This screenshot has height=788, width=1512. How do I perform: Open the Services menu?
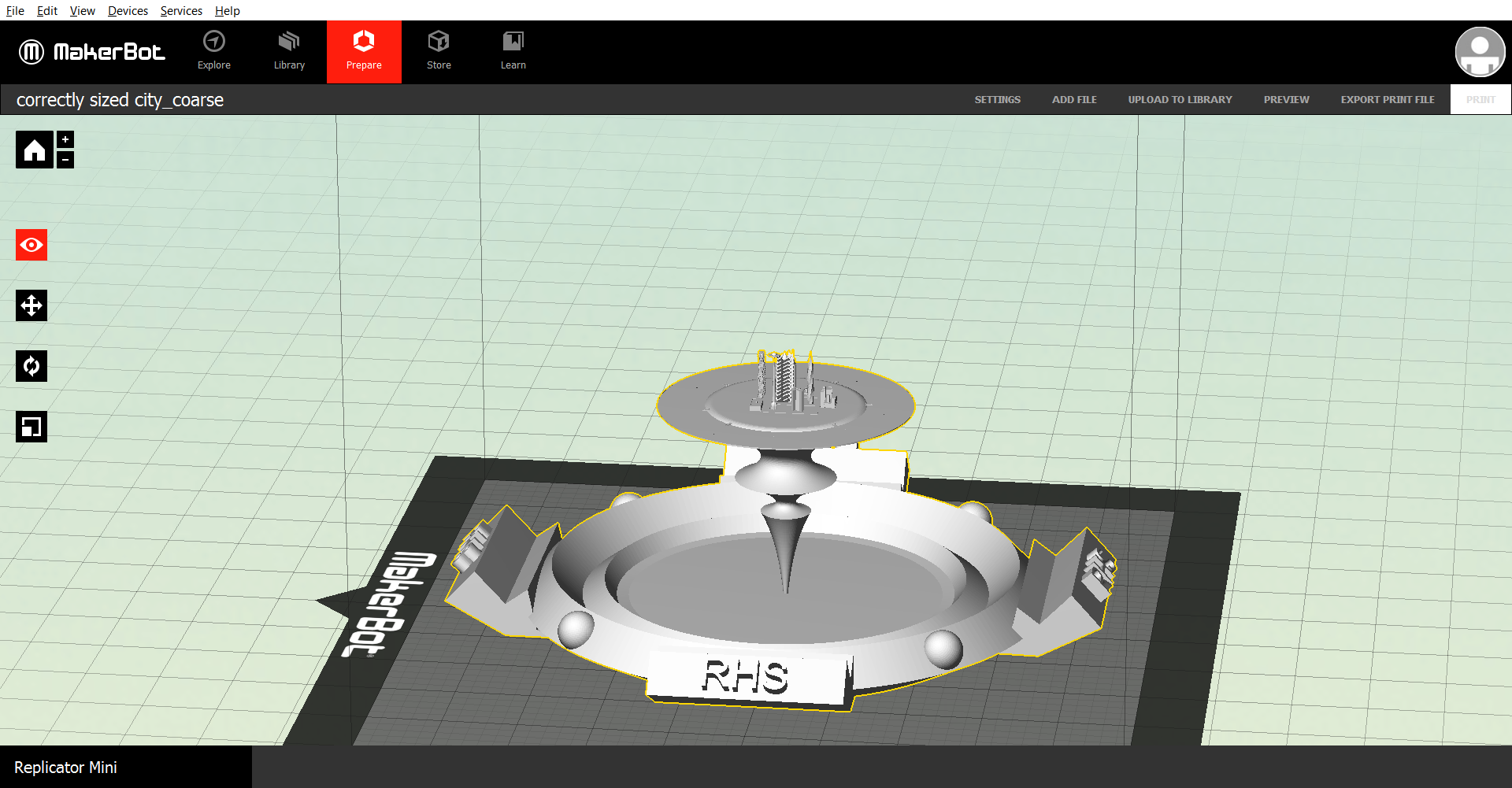coord(181,10)
